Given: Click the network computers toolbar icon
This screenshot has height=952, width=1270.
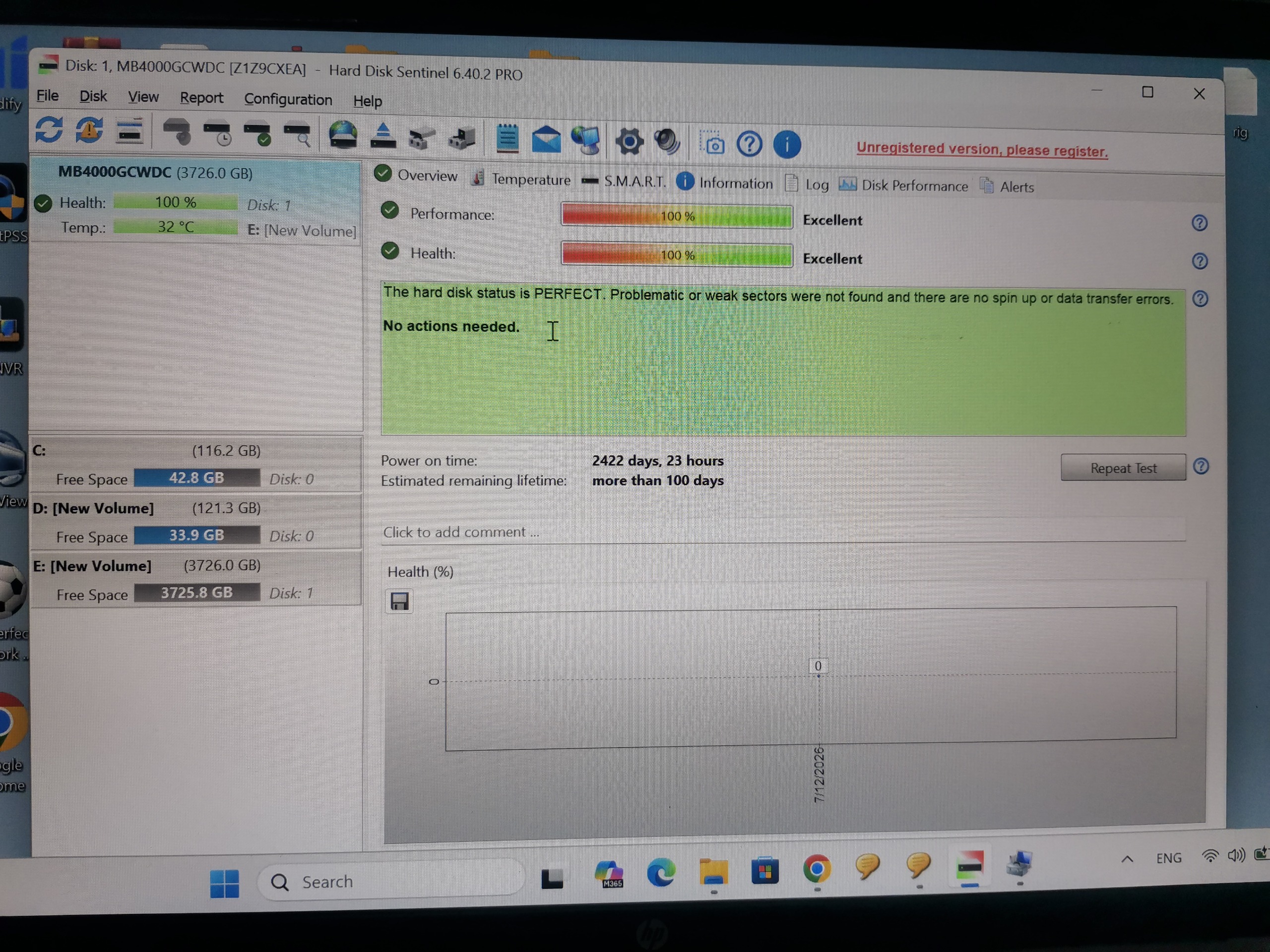Looking at the screenshot, I should click(586, 141).
